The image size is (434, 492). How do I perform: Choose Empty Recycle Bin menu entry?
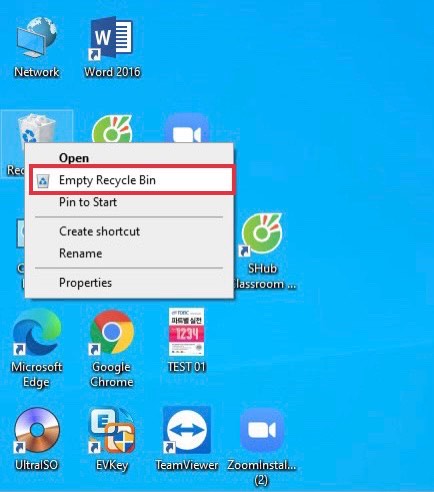click(132, 180)
